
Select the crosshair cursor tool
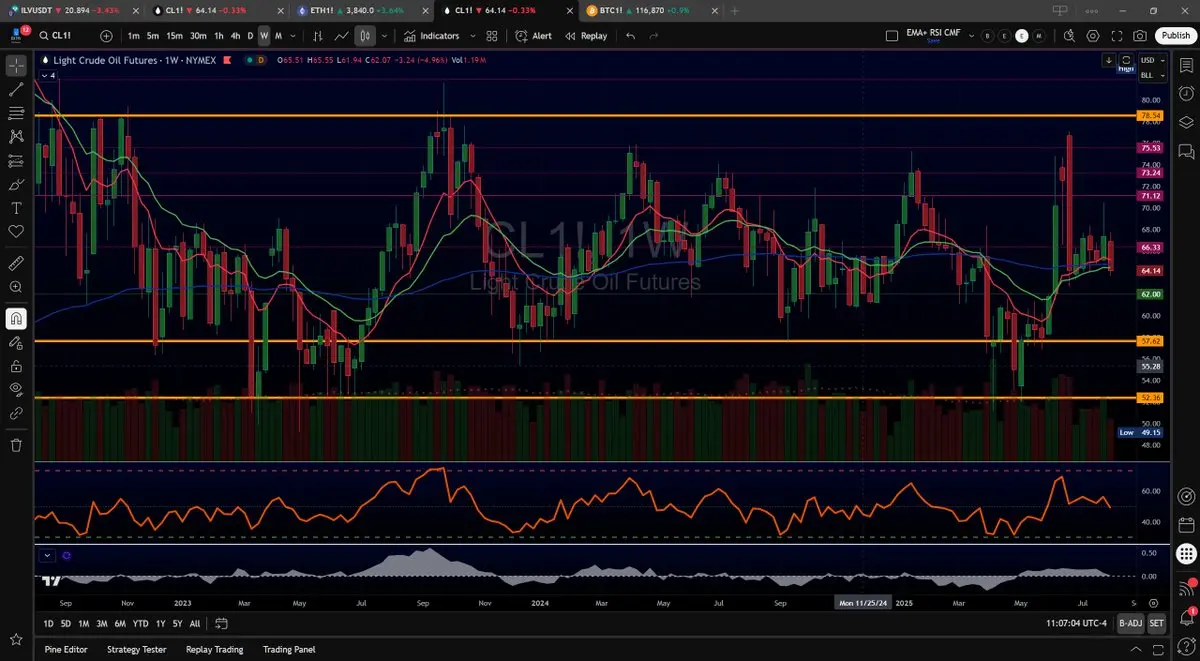[16, 65]
